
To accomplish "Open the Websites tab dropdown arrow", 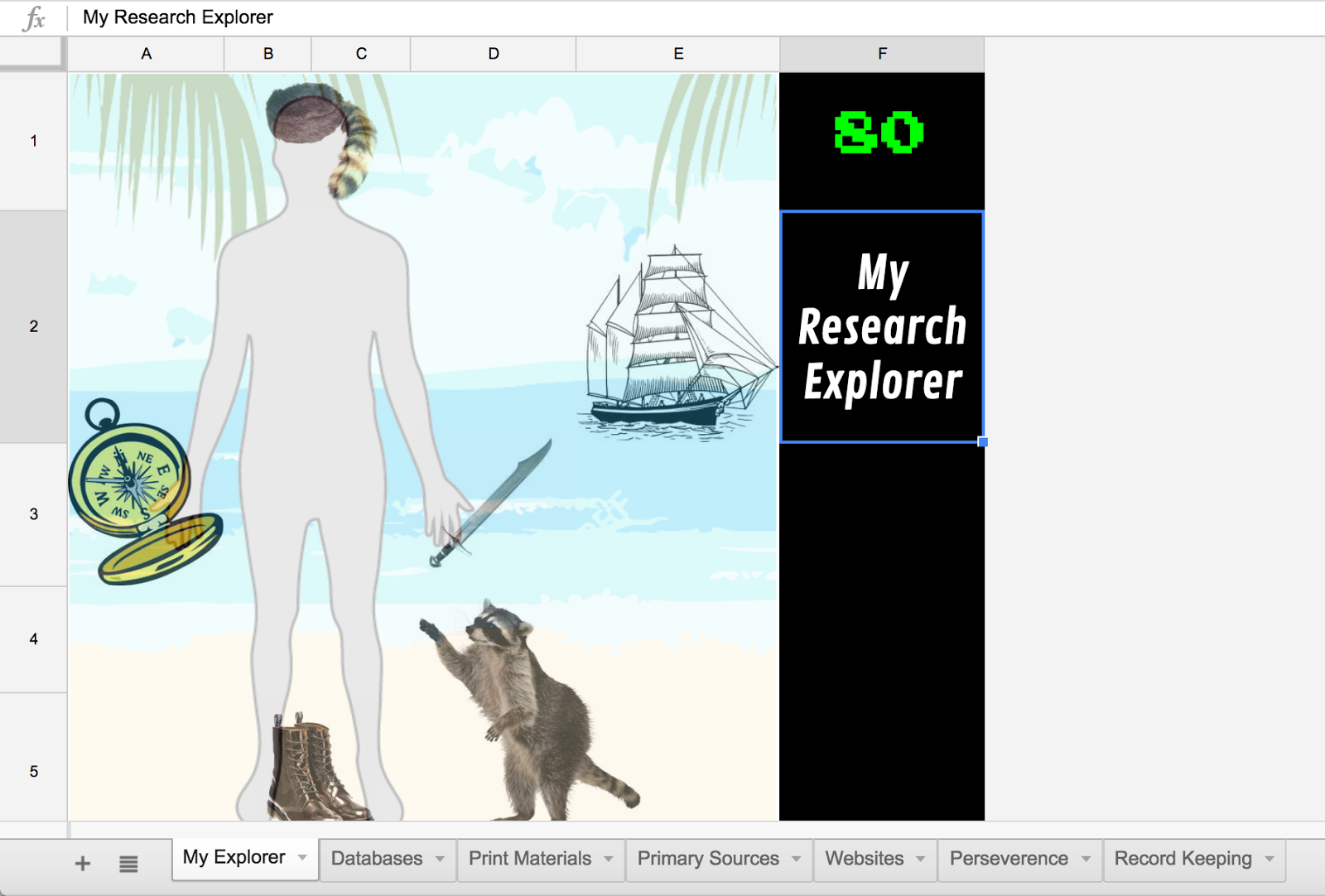I will click(x=920, y=859).
